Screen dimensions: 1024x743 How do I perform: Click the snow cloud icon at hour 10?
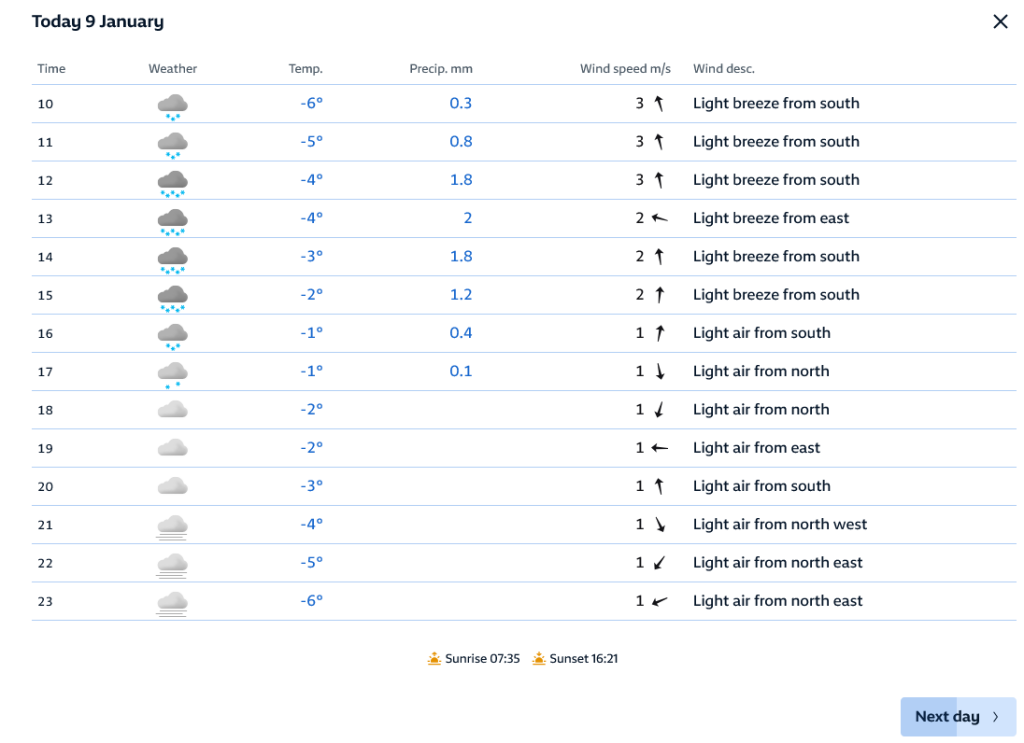pyautogui.click(x=173, y=104)
